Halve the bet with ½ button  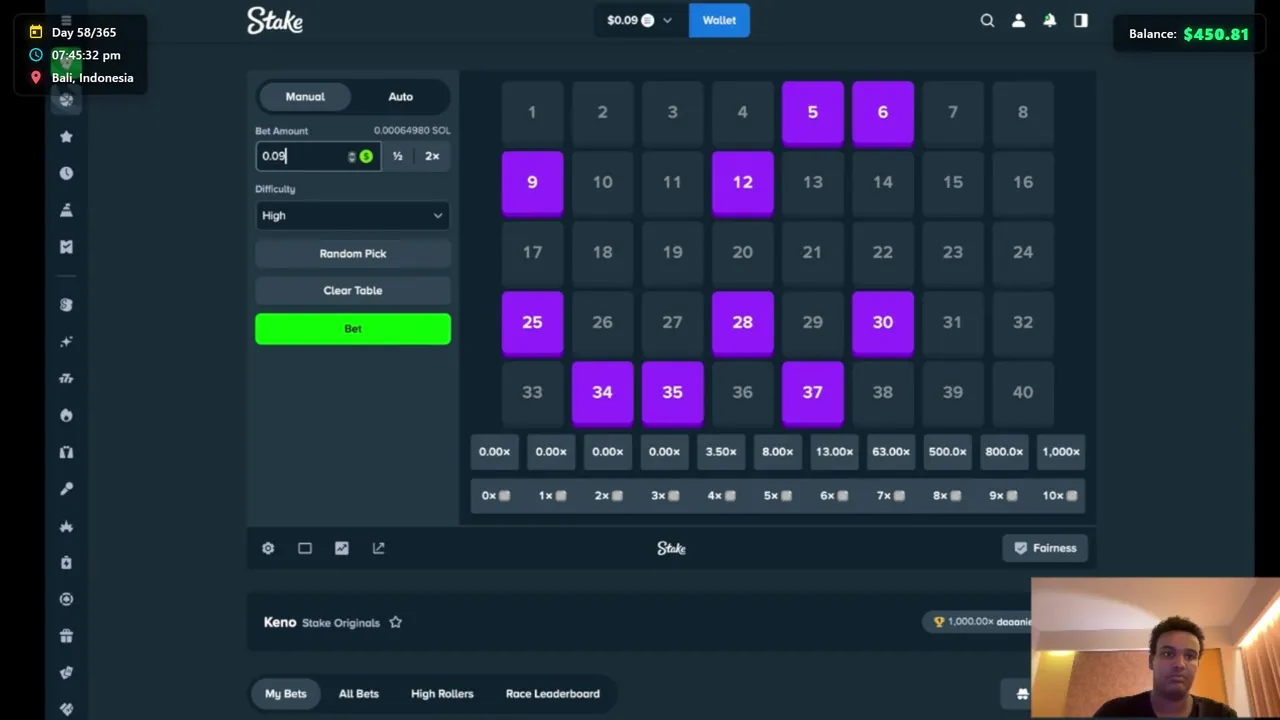(x=398, y=156)
